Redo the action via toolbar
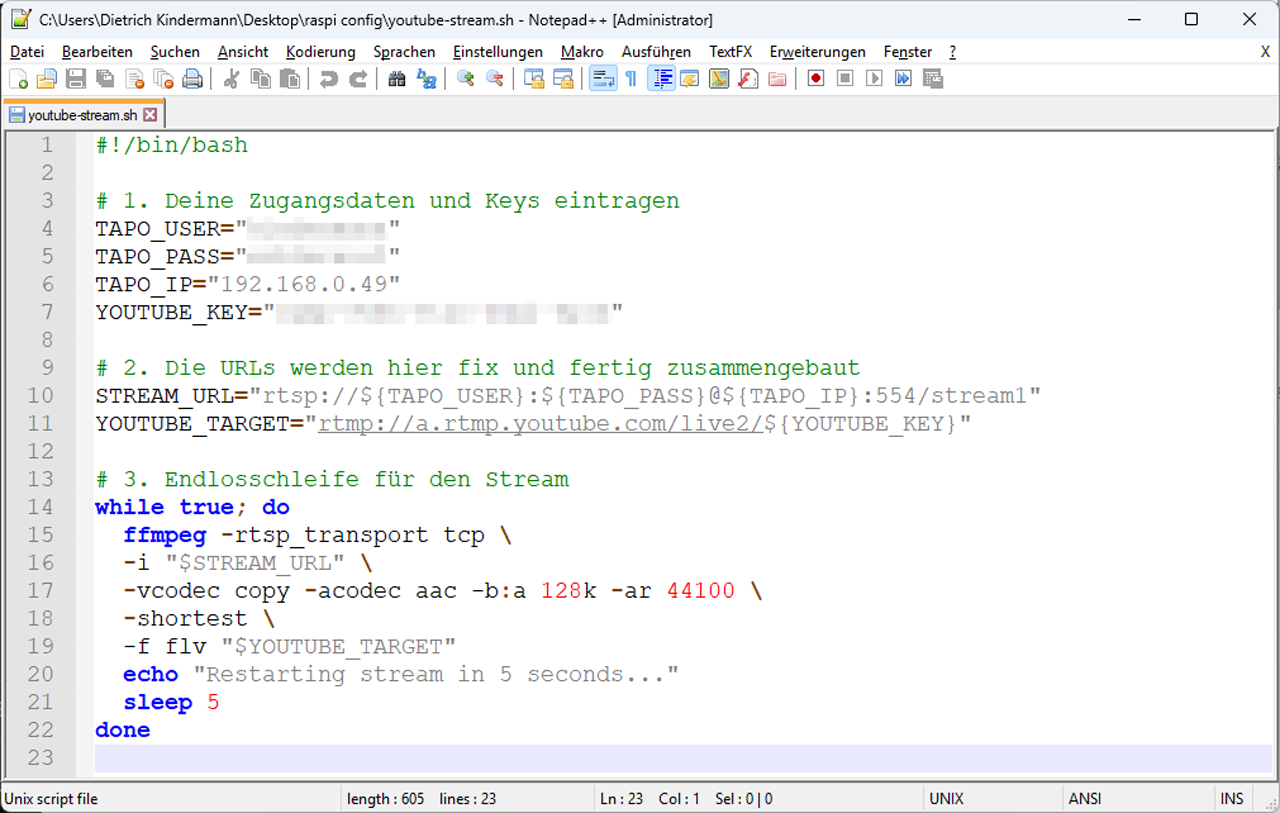Viewport: 1280px width, 813px height. [x=357, y=79]
